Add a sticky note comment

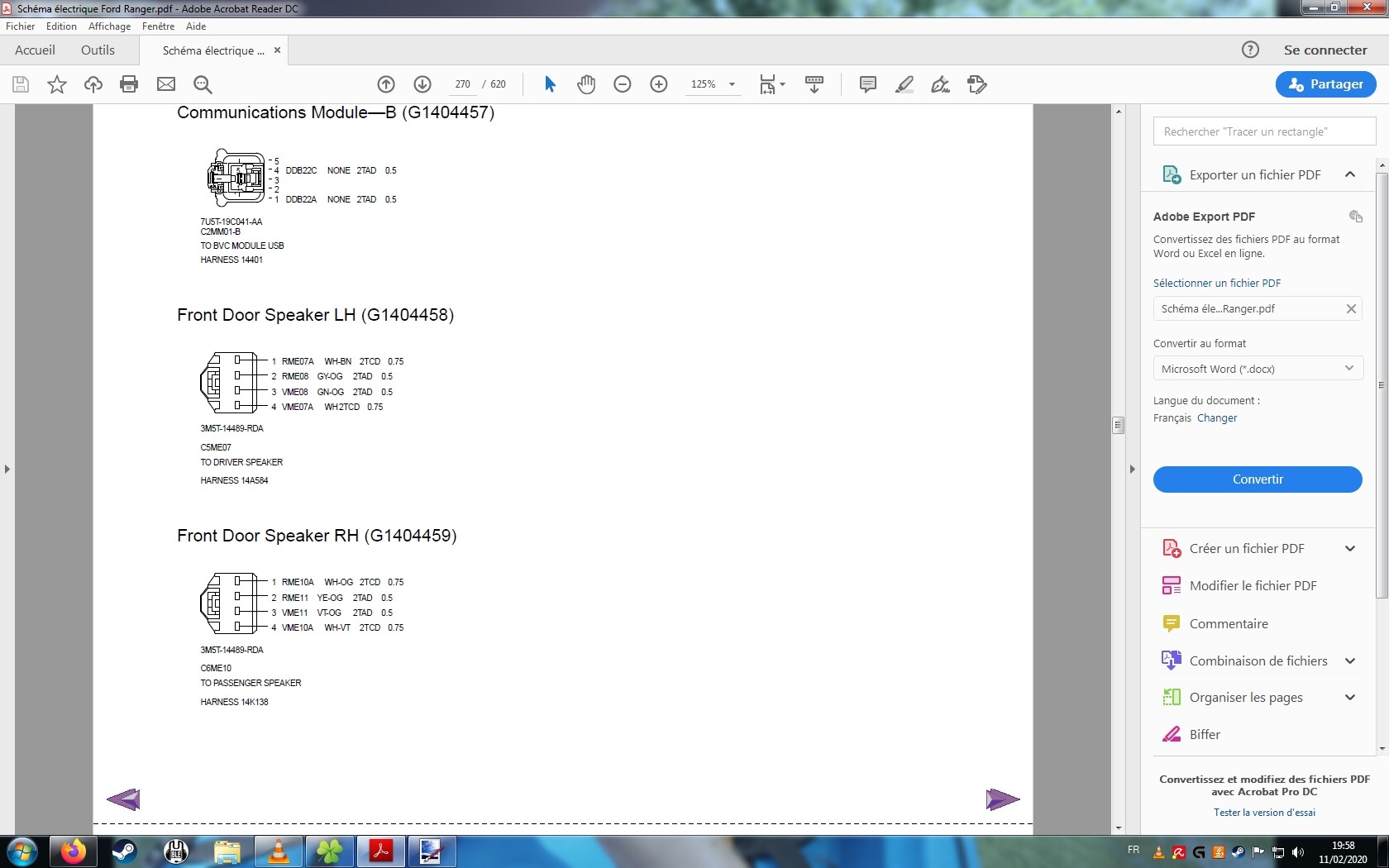[x=868, y=84]
